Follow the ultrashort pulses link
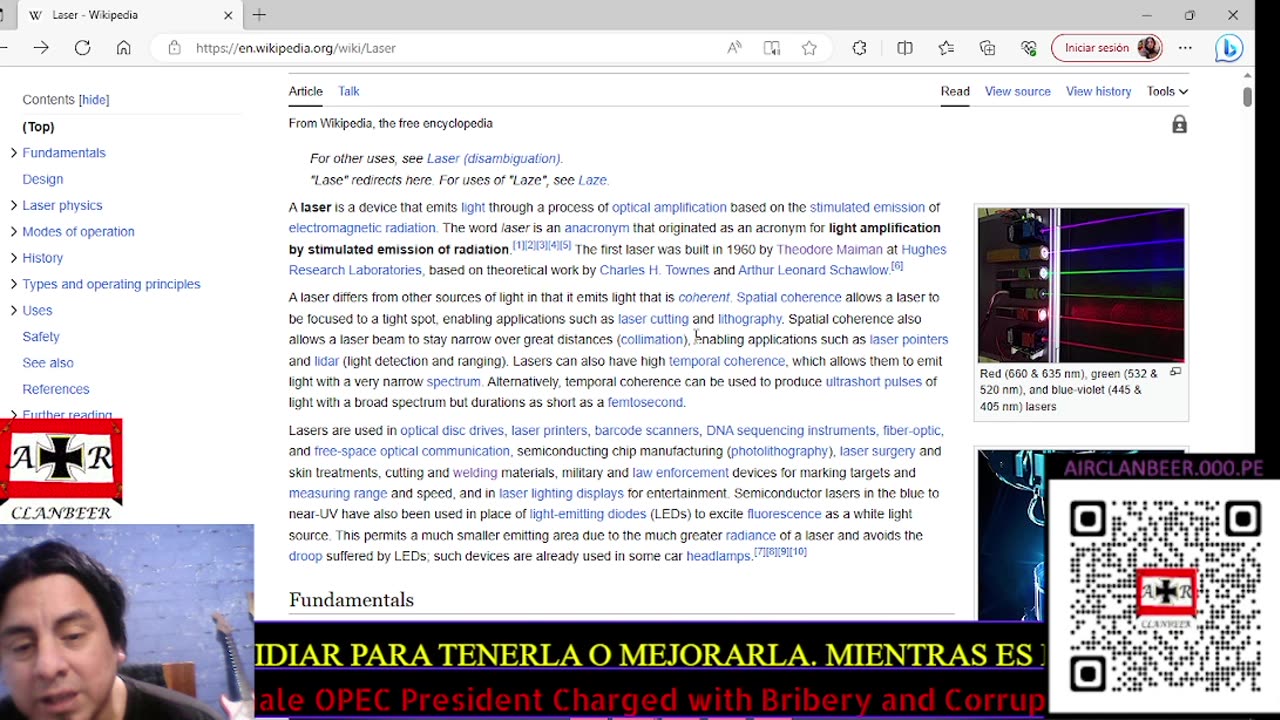Screen dimensions: 1280x720 point(873,381)
